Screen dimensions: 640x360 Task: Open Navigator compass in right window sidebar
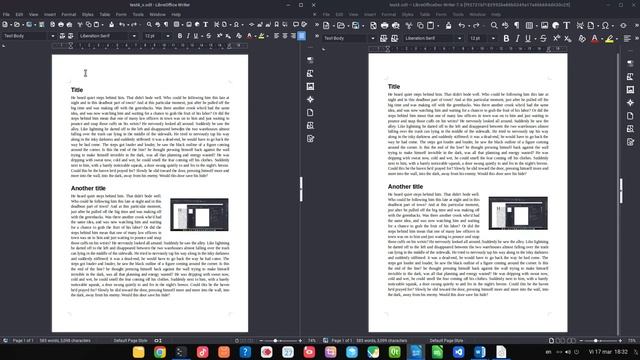point(631,103)
